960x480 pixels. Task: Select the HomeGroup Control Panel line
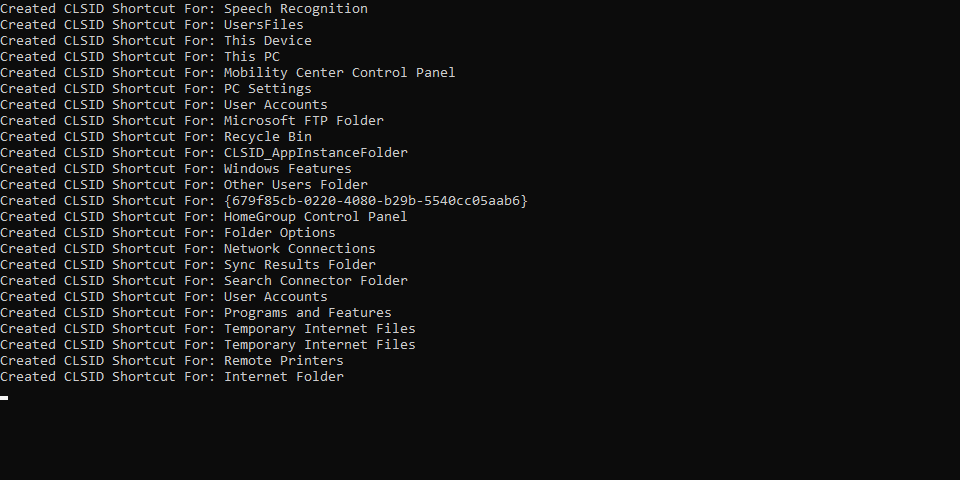203,216
